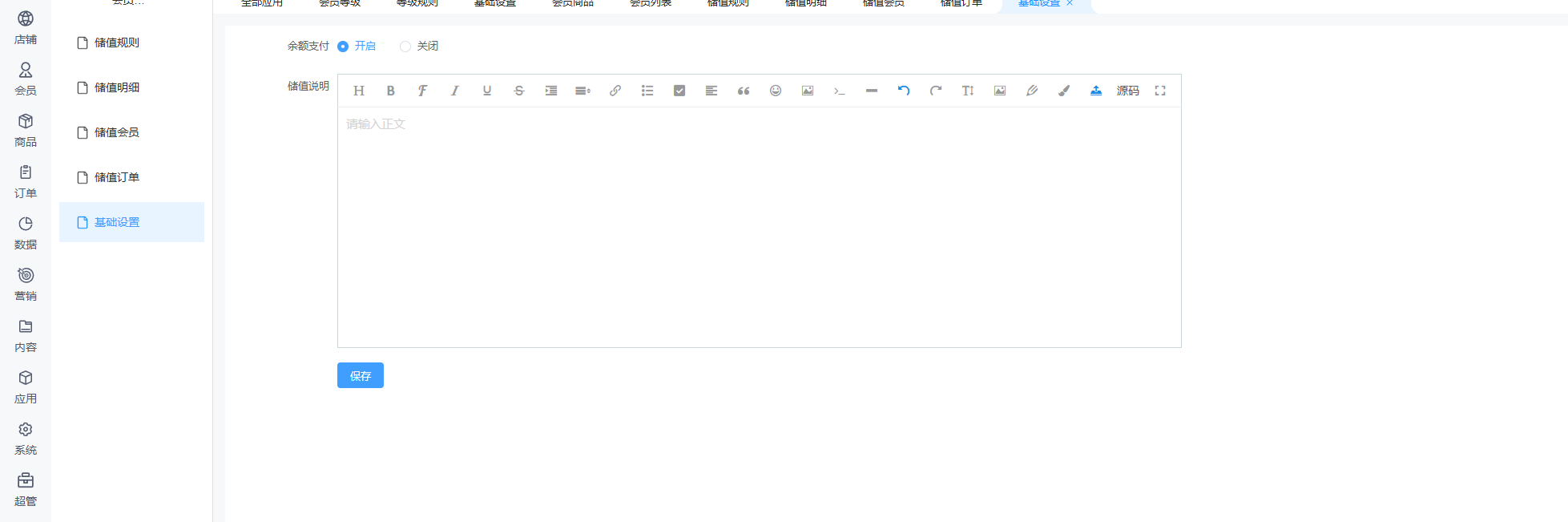Image resolution: width=1568 pixels, height=522 pixels.
Task: Click the pen attachment icon
Action: (x=1032, y=91)
